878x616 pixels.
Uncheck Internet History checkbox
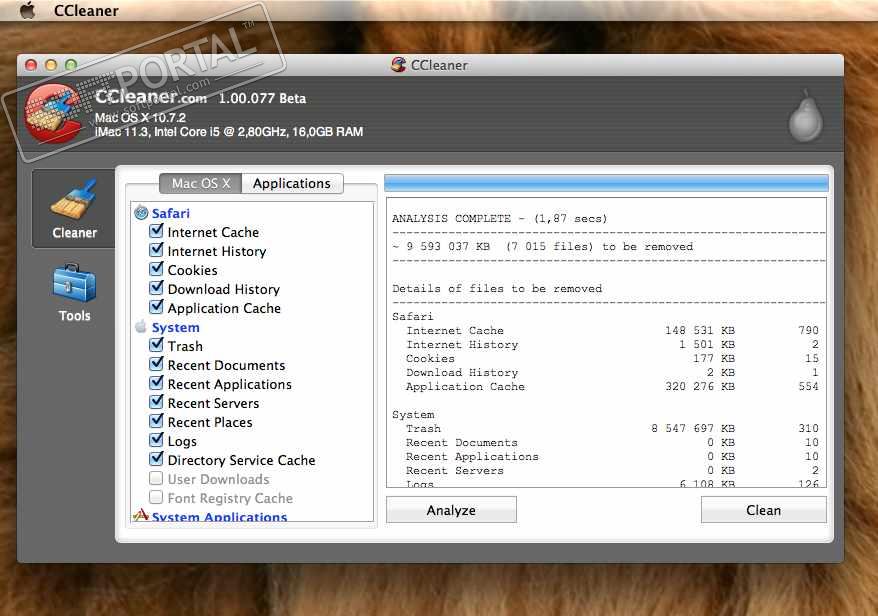pyautogui.click(x=156, y=250)
